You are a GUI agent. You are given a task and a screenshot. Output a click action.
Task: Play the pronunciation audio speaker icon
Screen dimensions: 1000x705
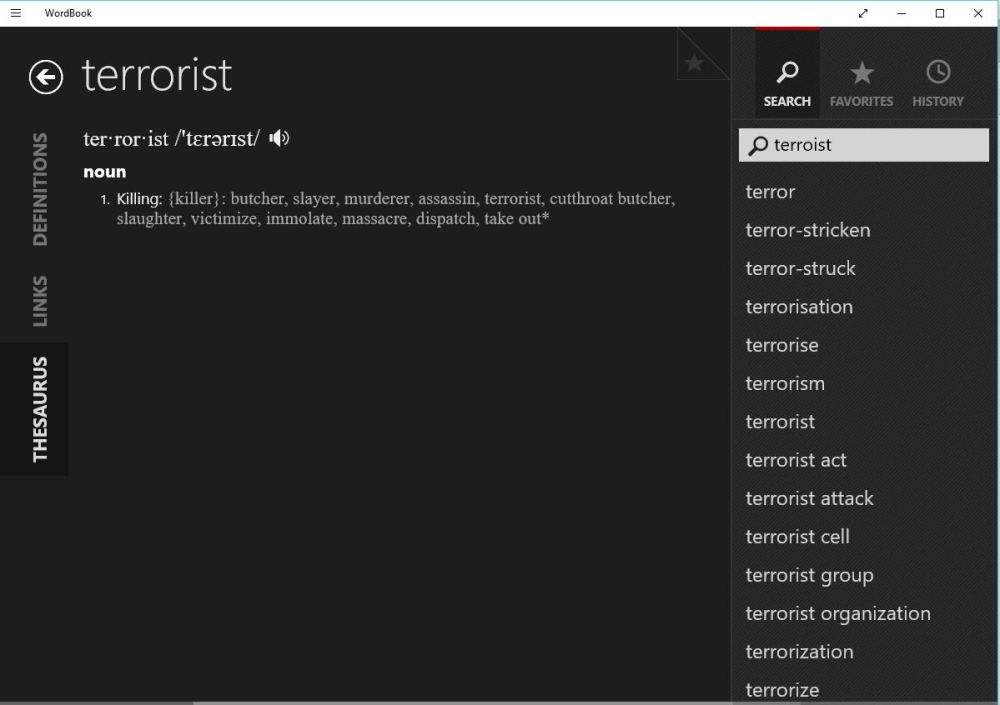pyautogui.click(x=279, y=138)
